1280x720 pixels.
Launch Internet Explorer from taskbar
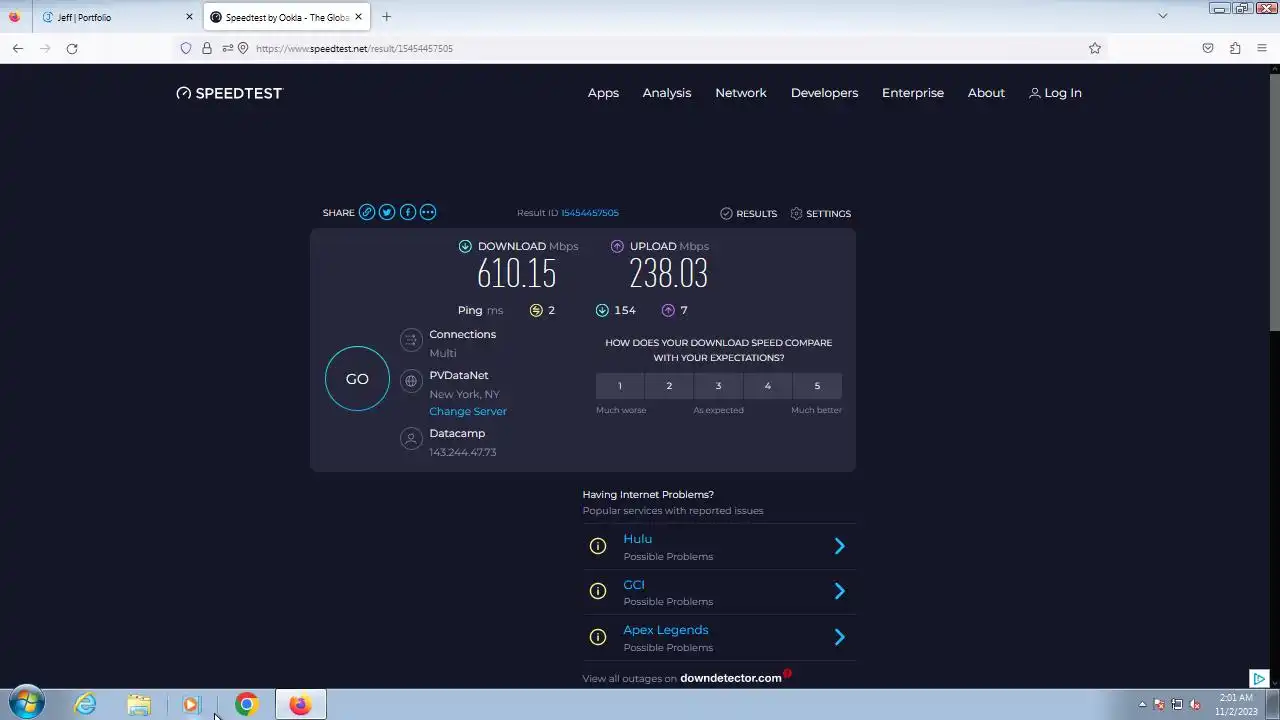point(86,704)
